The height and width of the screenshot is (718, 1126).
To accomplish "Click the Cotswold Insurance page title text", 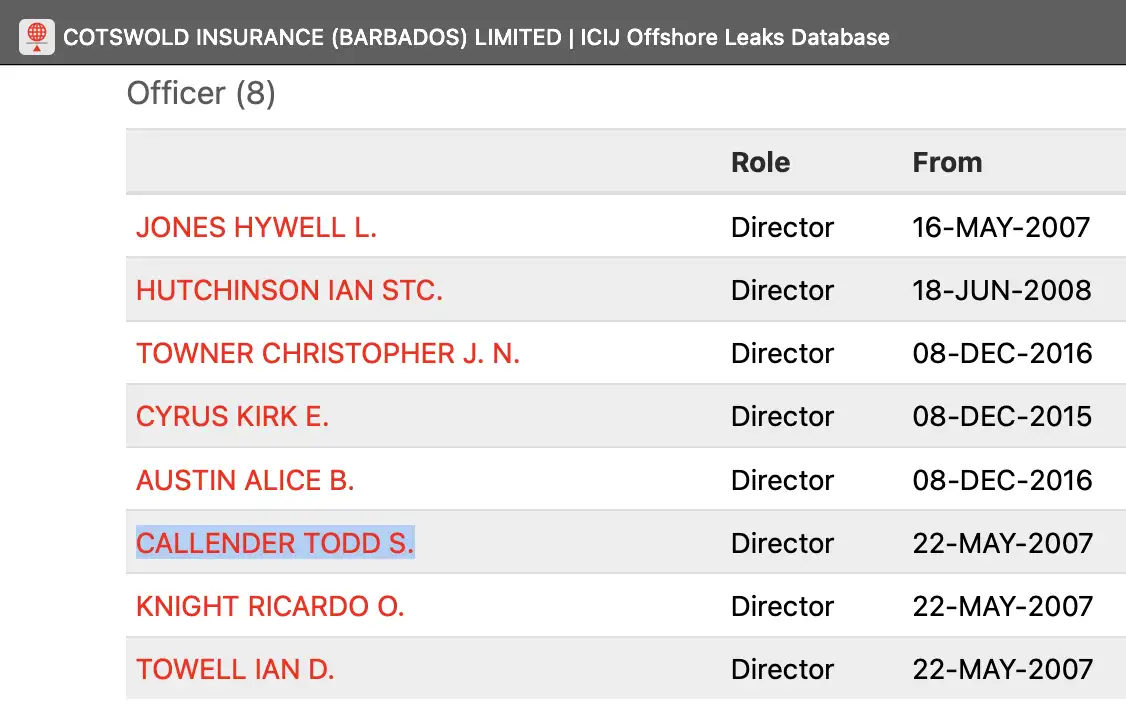I will tap(476, 38).
